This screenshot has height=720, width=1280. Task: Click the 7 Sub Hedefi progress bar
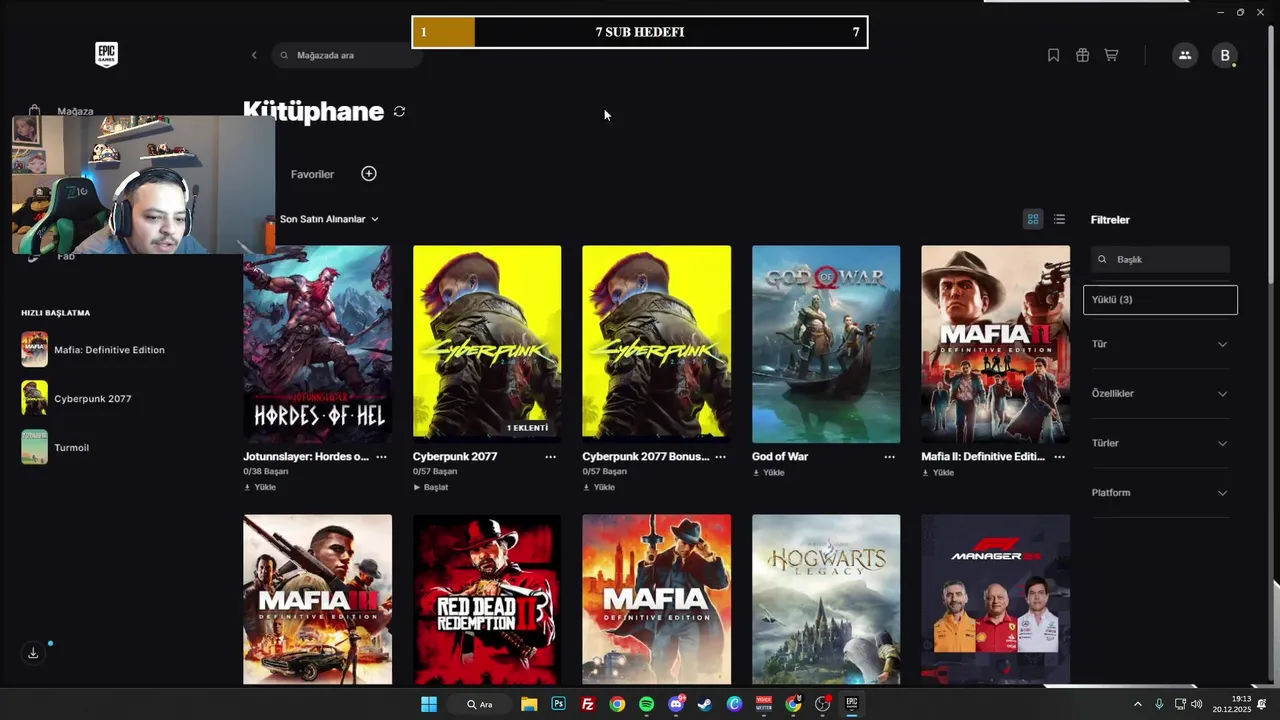pyautogui.click(x=640, y=32)
